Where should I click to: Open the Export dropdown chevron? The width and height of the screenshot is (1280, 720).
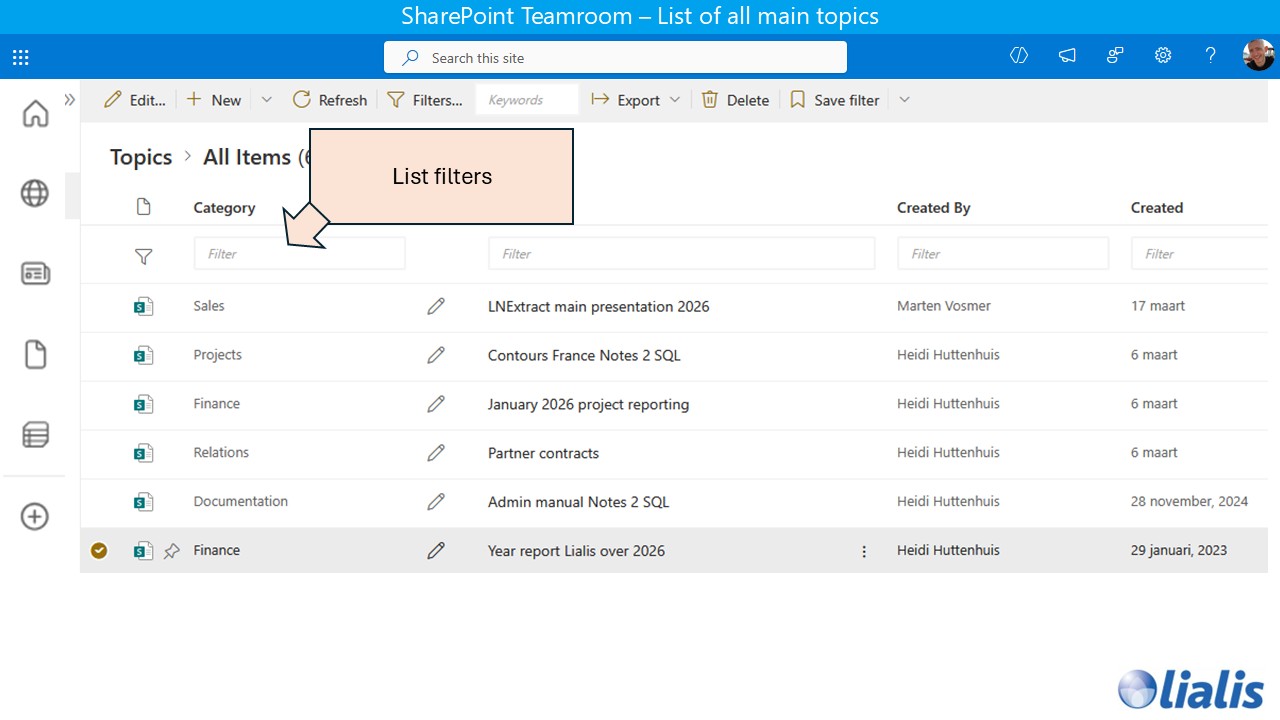(676, 99)
